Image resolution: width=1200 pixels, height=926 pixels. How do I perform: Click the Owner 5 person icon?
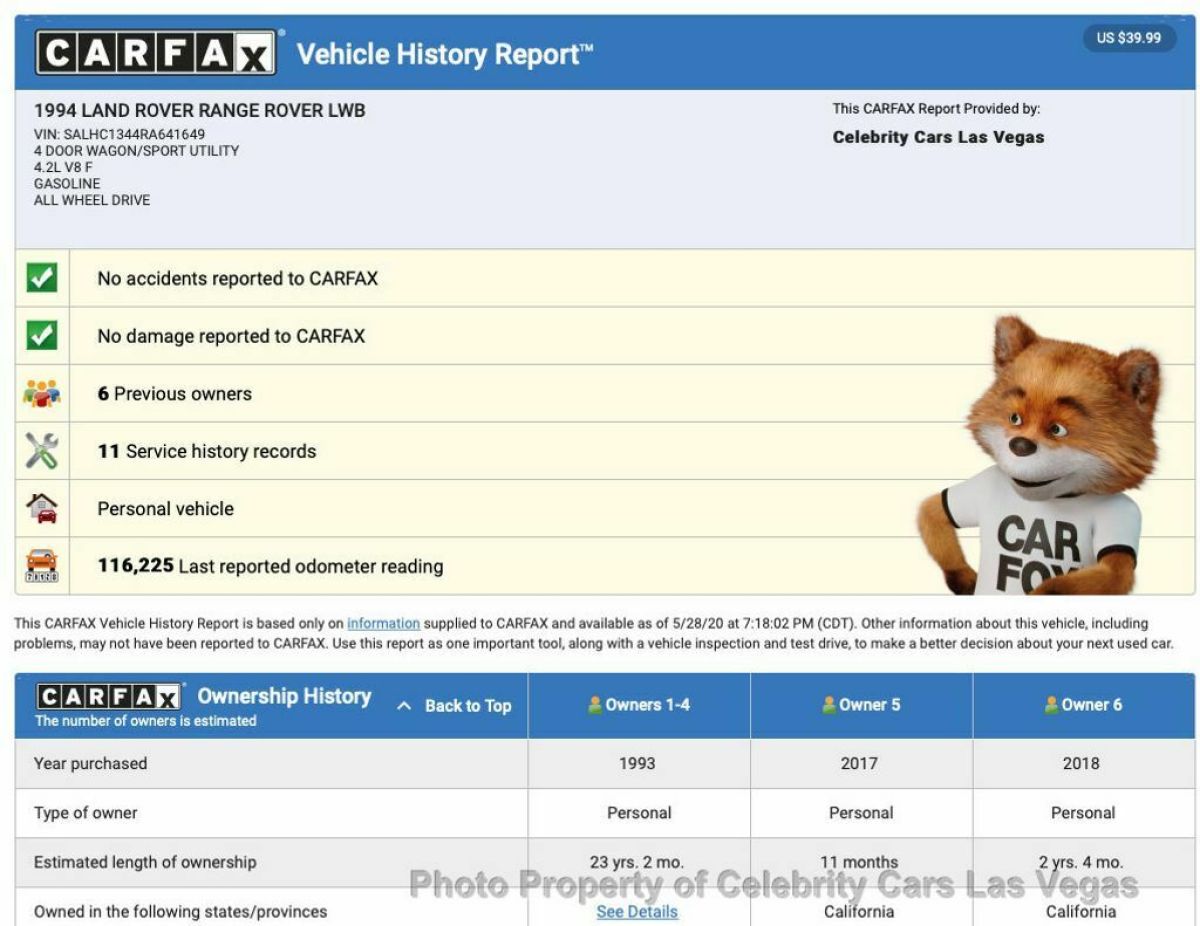(x=829, y=705)
